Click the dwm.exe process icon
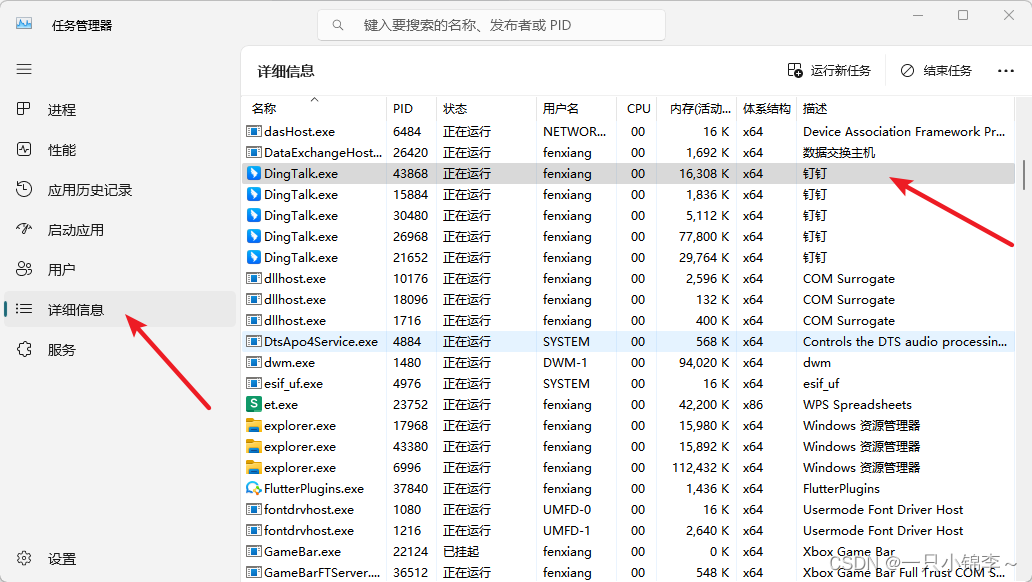The height and width of the screenshot is (582, 1032). tap(253, 363)
